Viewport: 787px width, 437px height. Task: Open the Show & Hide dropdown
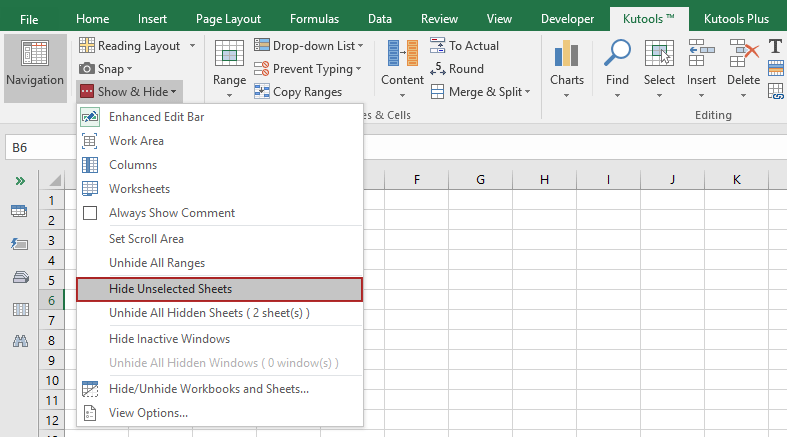(129, 91)
